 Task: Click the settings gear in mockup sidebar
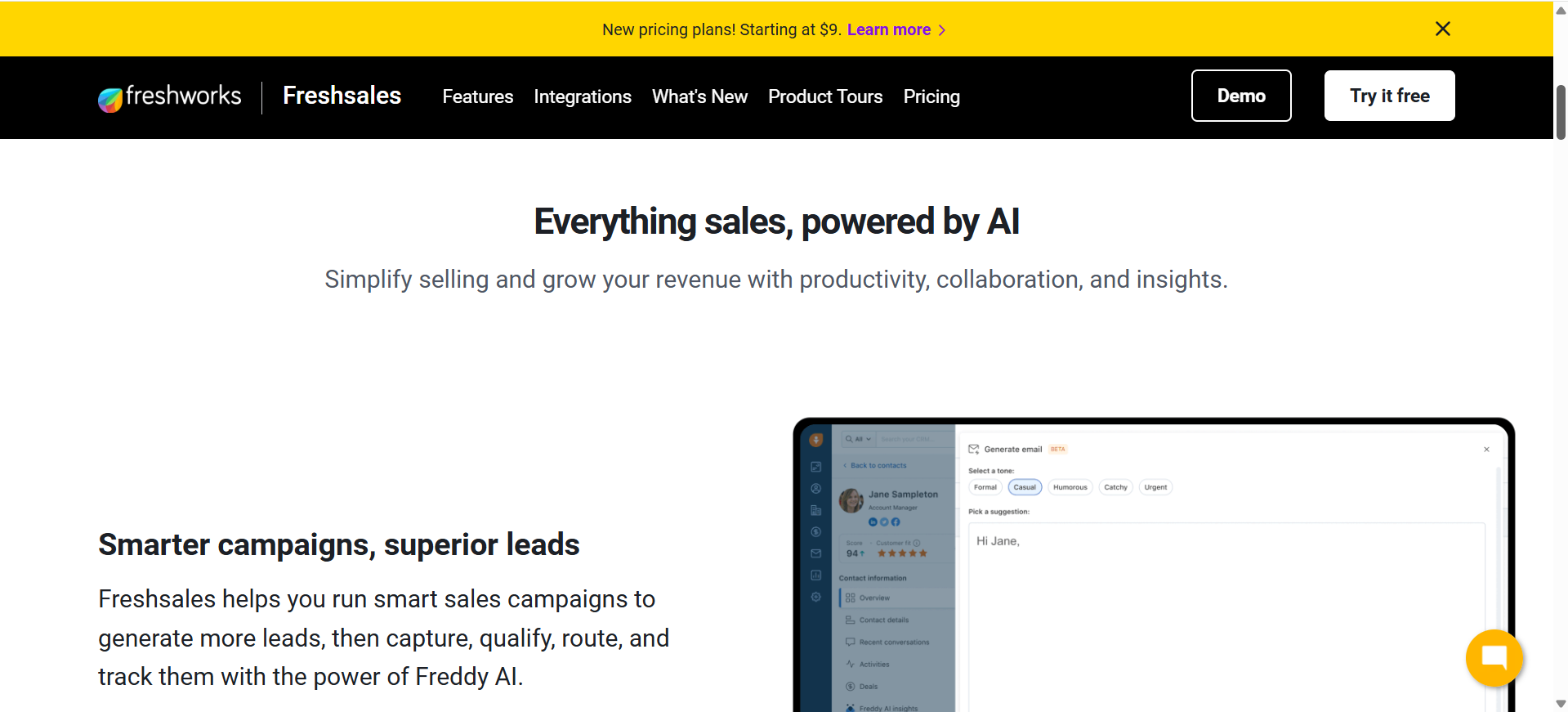coord(815,597)
